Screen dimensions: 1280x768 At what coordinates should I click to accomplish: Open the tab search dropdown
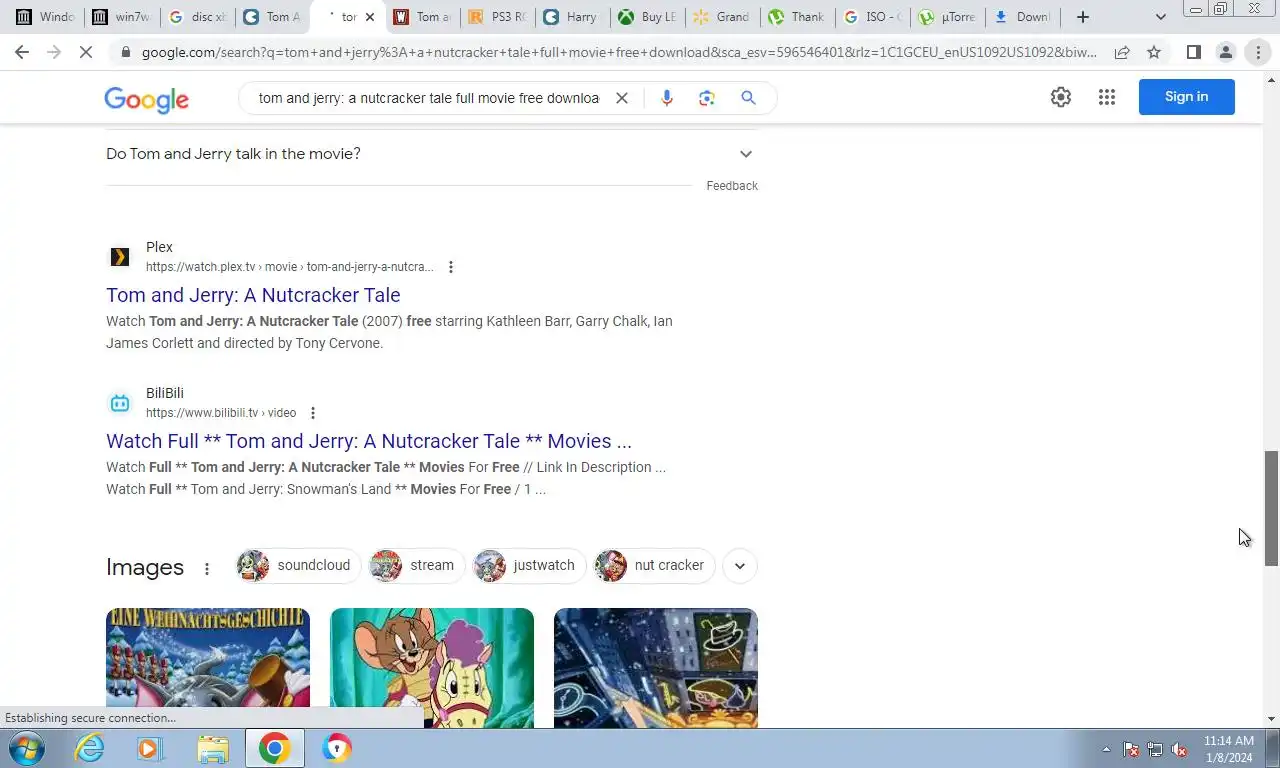pyautogui.click(x=1160, y=17)
